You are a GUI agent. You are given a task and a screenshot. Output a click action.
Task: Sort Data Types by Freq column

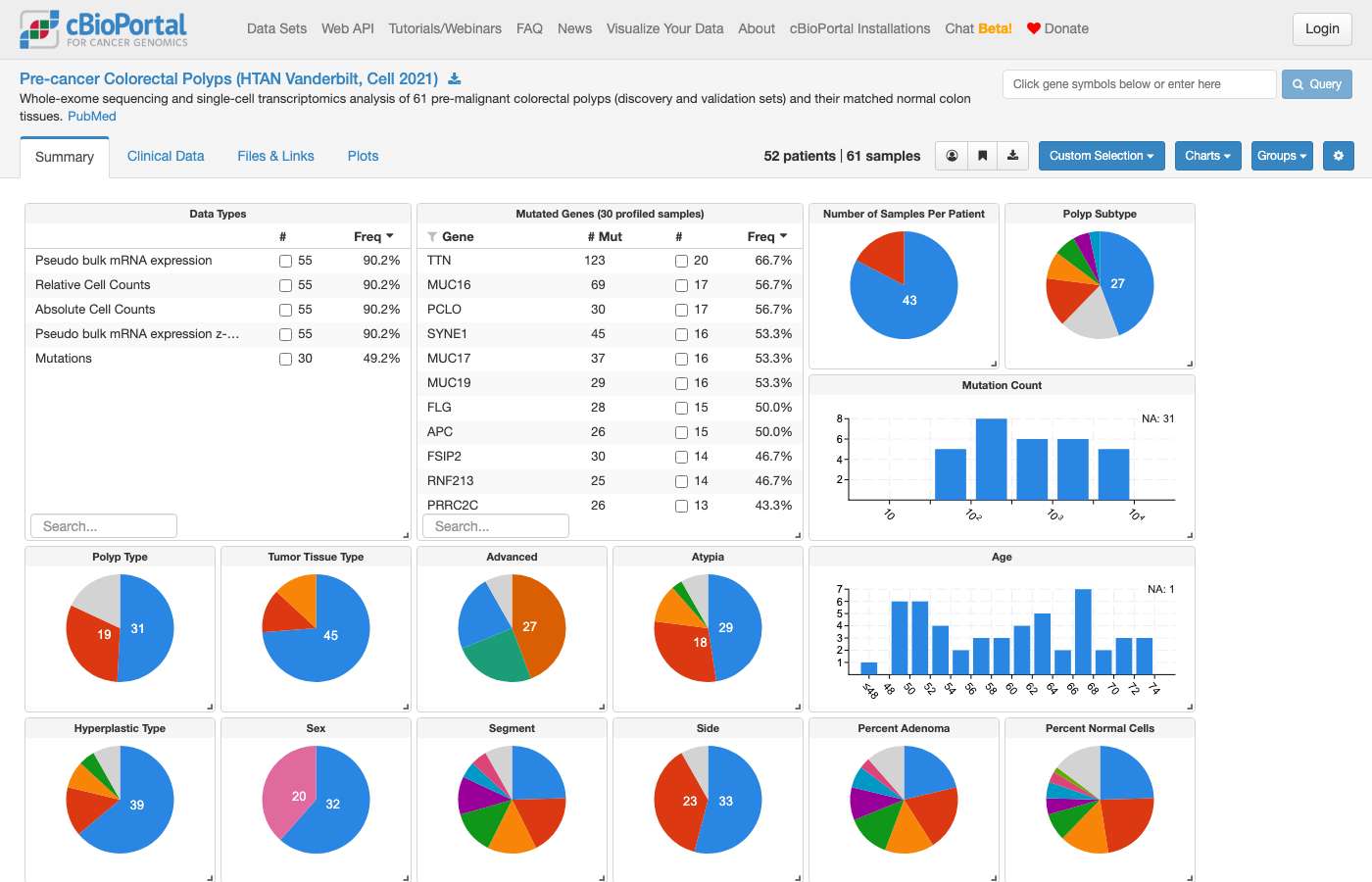pyautogui.click(x=373, y=236)
